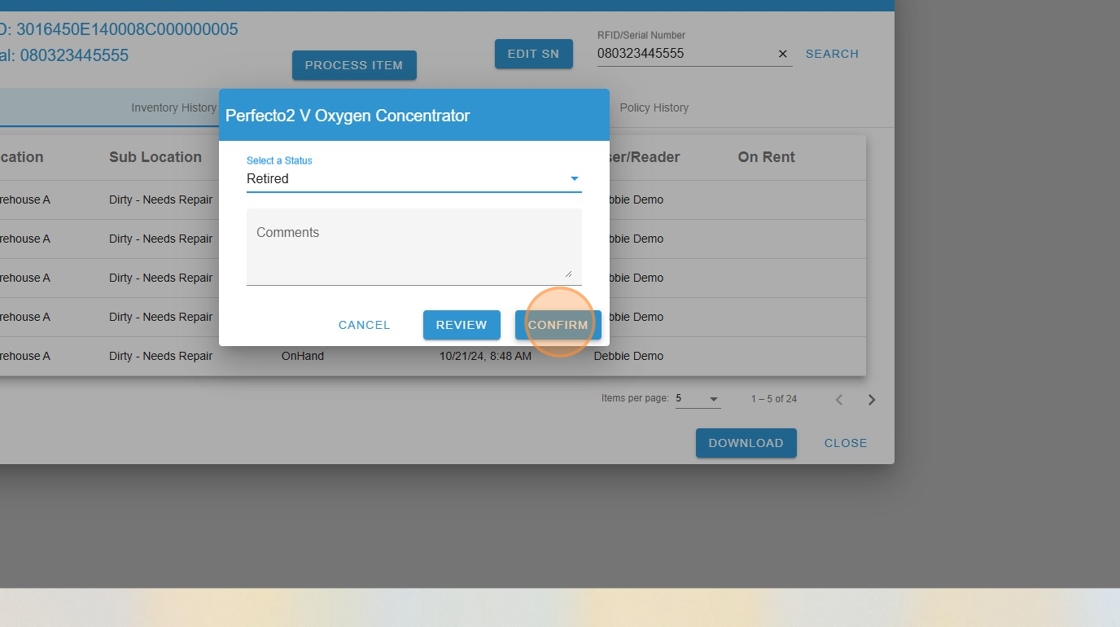Download the inventory history
This screenshot has width=1120, height=627.
pyautogui.click(x=746, y=443)
